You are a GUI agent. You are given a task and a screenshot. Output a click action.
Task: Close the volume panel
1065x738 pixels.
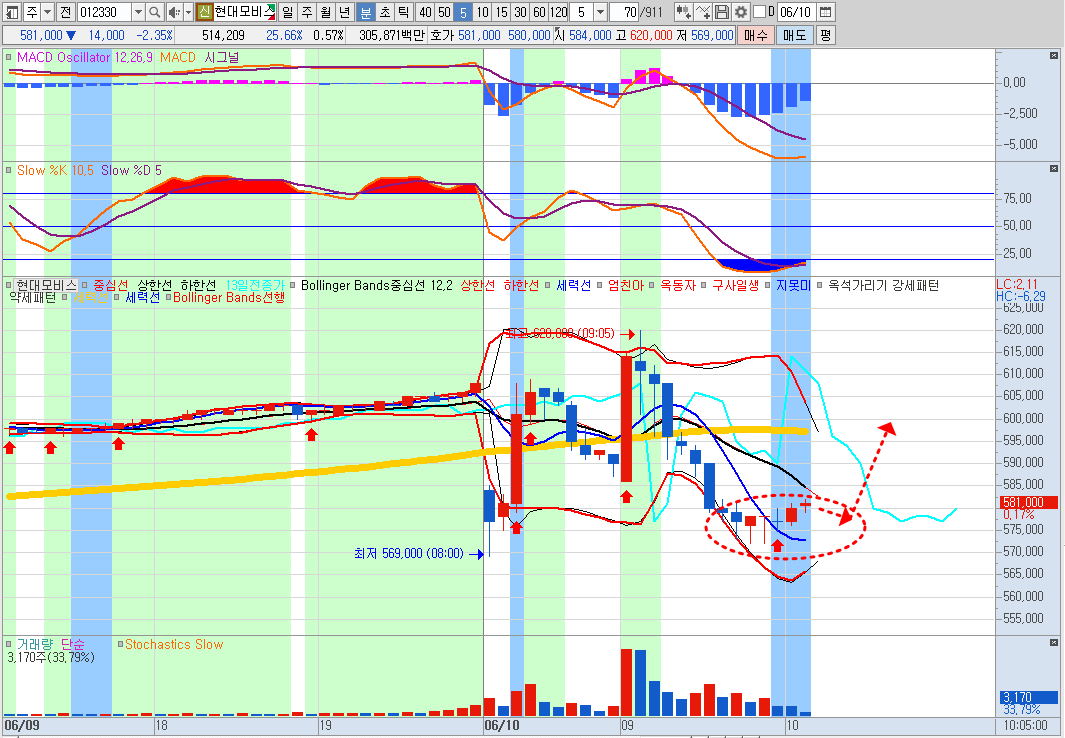click(1053, 642)
